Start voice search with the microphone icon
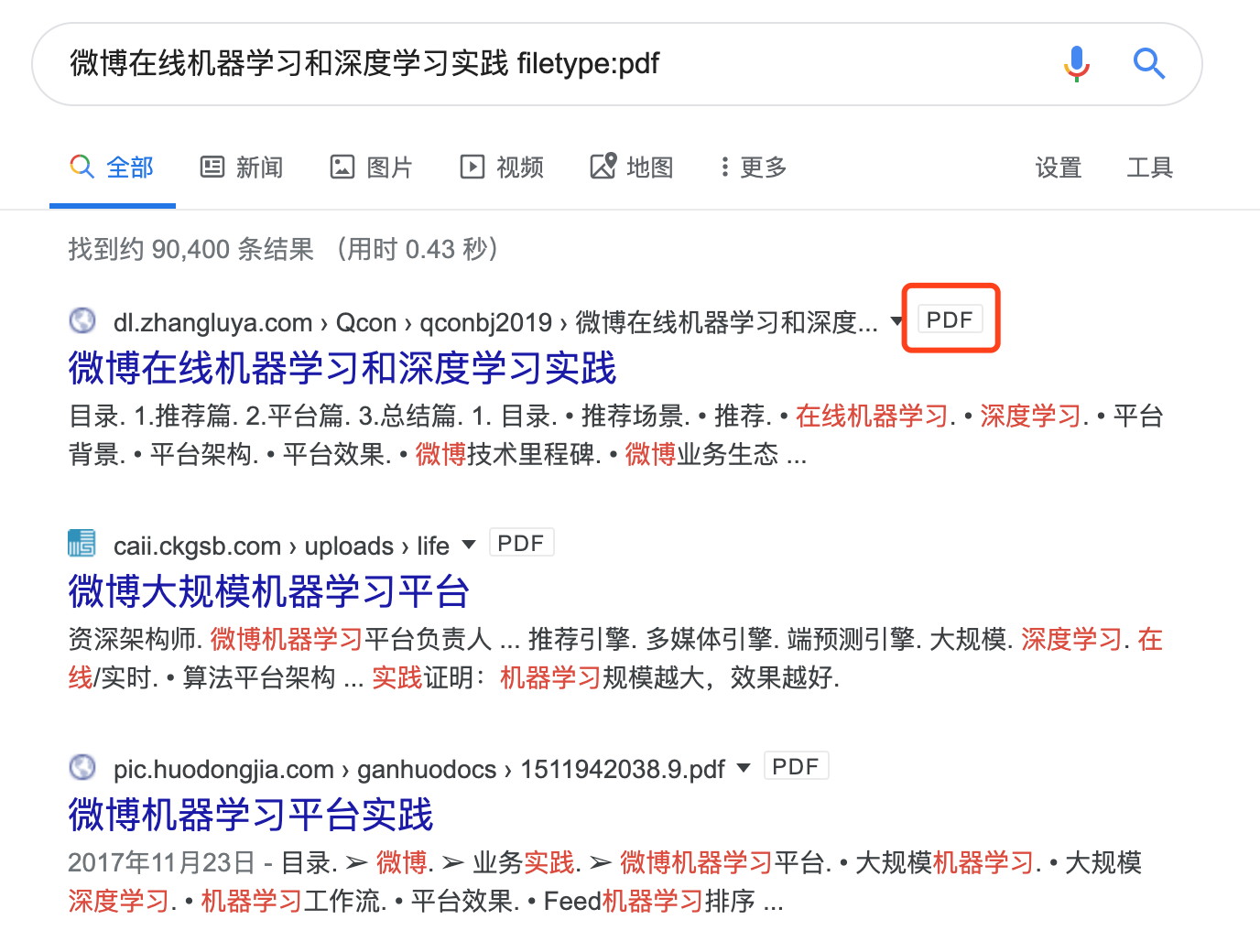This screenshot has height=952, width=1260. coord(1077,64)
